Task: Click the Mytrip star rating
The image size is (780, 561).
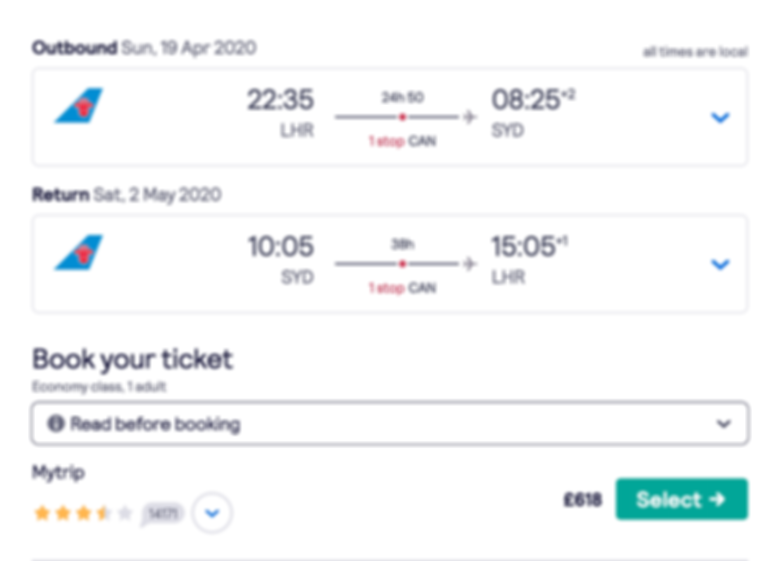Action: (83, 513)
